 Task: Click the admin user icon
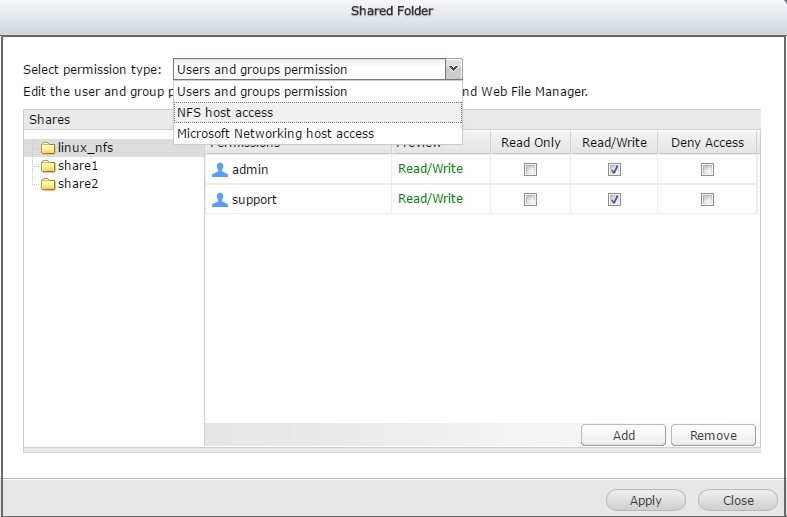click(x=220, y=170)
